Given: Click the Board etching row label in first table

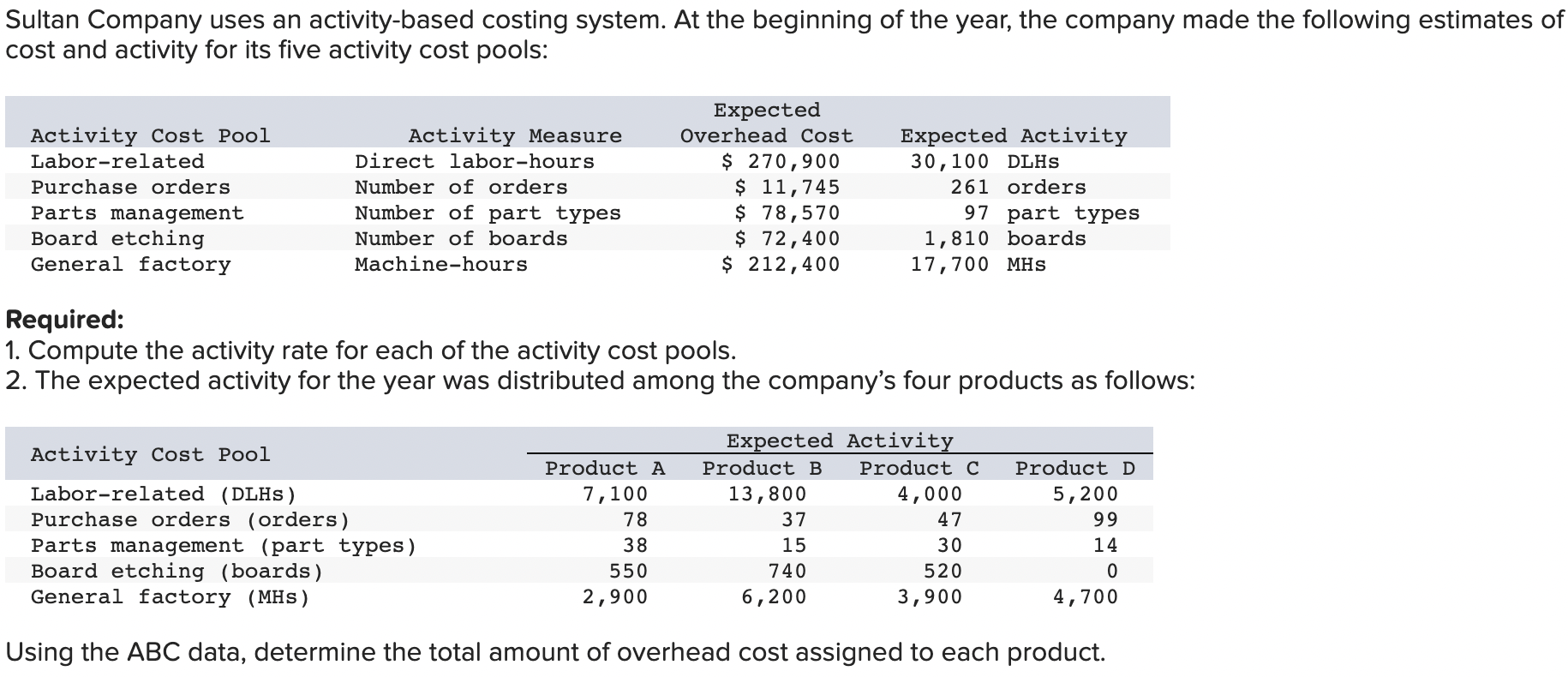Looking at the screenshot, I should pyautogui.click(x=117, y=238).
